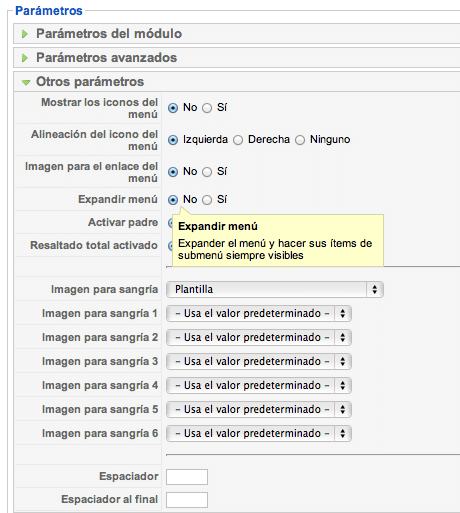Image resolution: width=460 pixels, height=513 pixels.
Task: Select Sí for Mostrar los iconos del menú
Action: click(207, 108)
